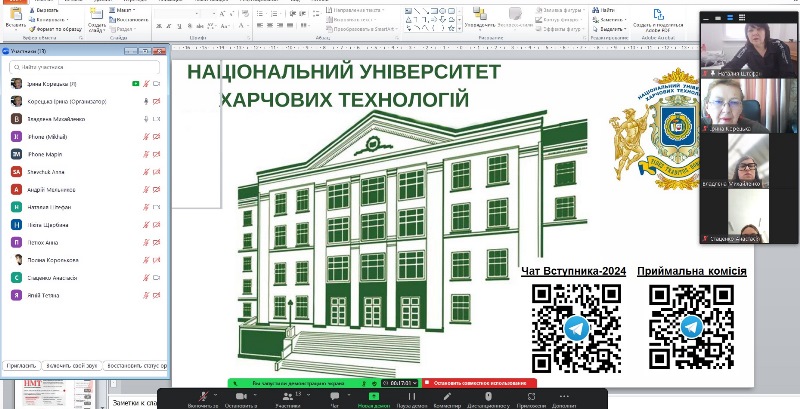Viewport: 800px width, 409px height.
Task: Toggle the mic icon for Владлена Михайленко
Action: (146, 119)
